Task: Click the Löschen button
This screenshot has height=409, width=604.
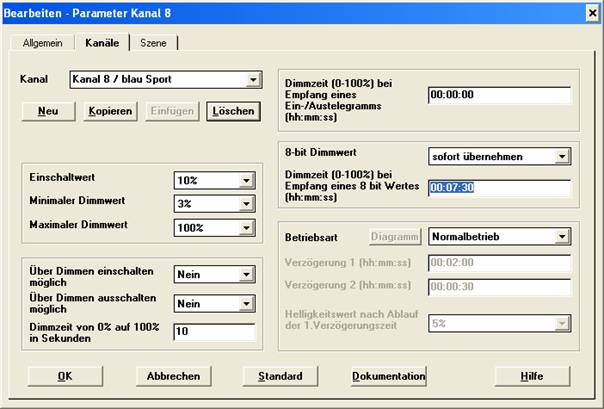Action: pos(230,111)
